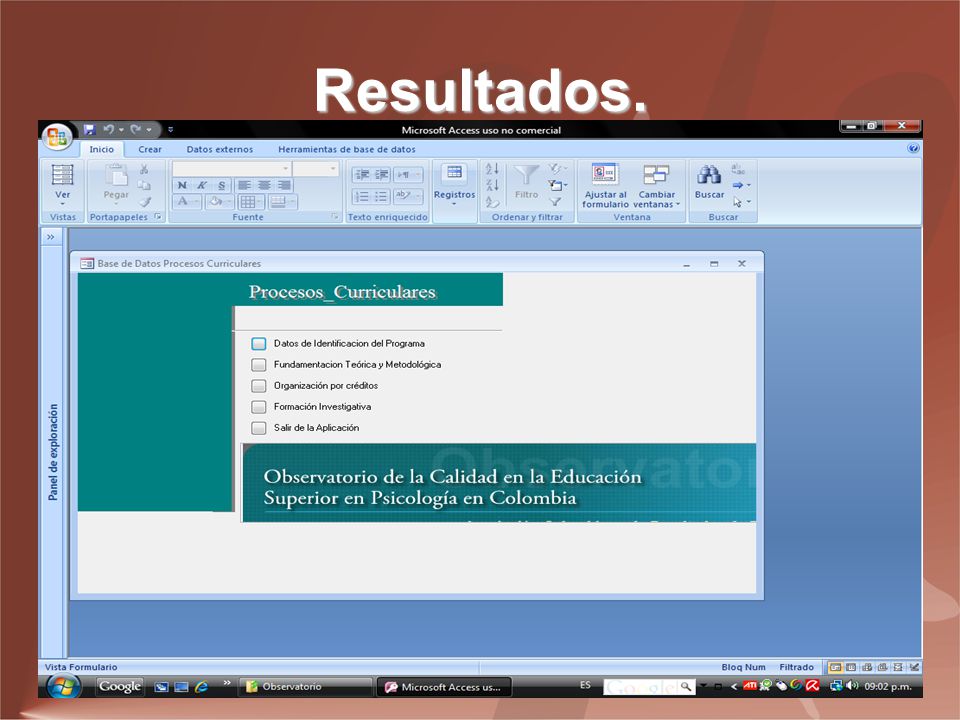Toggle the filter on or off
This screenshot has height=720, width=960.
tap(555, 201)
